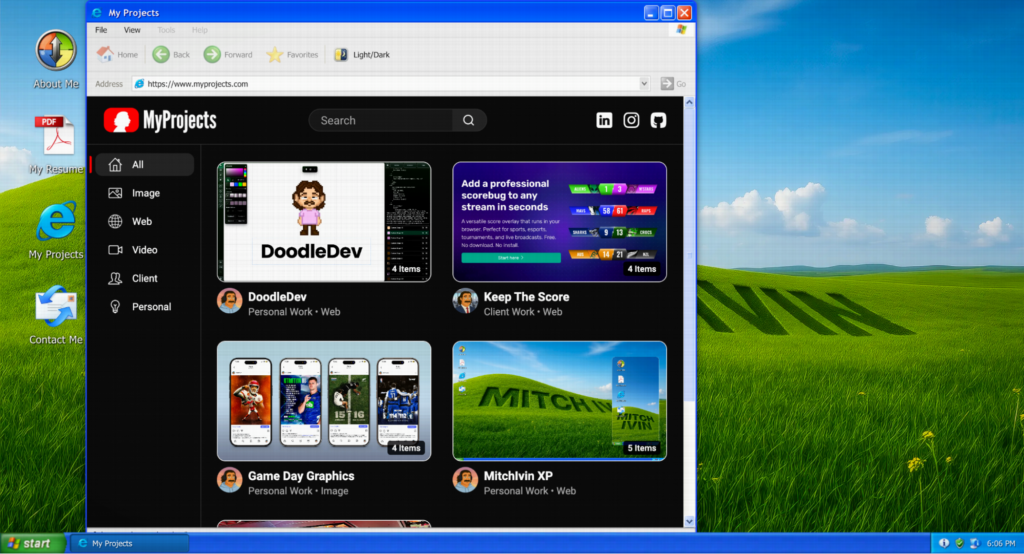Select the Video category in sidebar
The height and width of the screenshot is (554, 1024).
pos(143,250)
